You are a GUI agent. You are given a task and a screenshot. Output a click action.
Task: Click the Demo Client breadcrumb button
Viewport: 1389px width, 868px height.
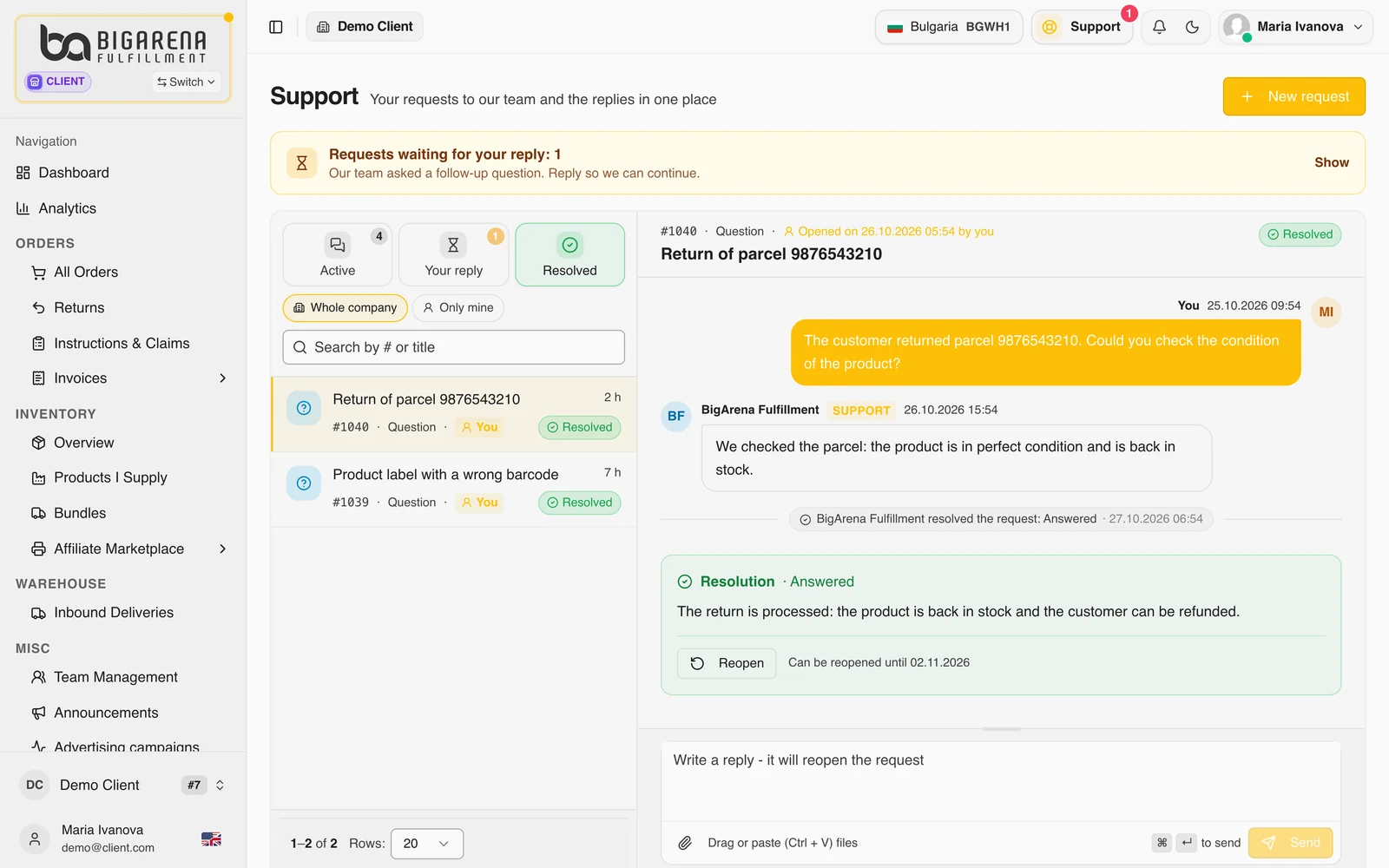pyautogui.click(x=365, y=27)
